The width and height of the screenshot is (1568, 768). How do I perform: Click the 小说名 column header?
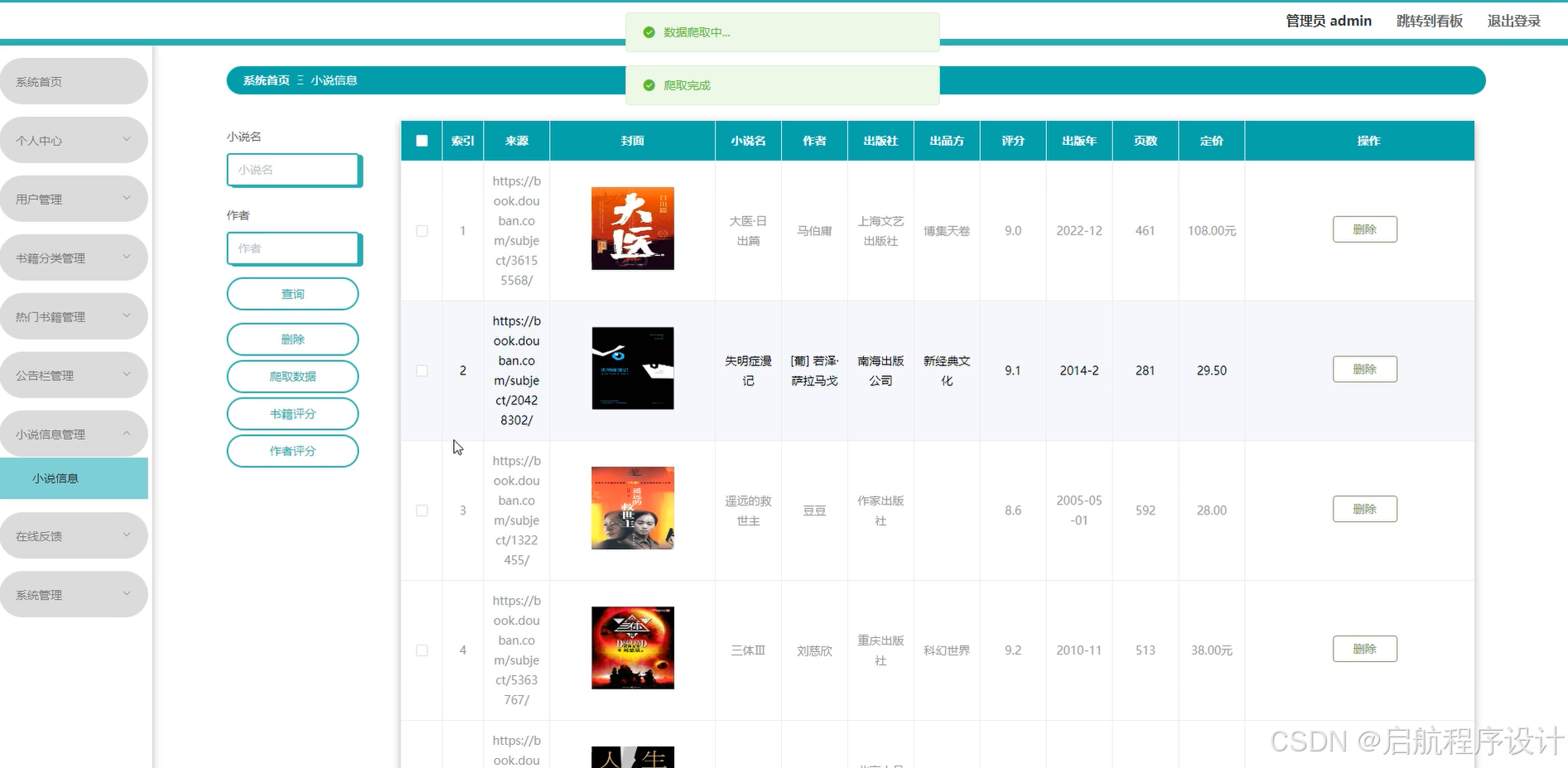point(748,141)
